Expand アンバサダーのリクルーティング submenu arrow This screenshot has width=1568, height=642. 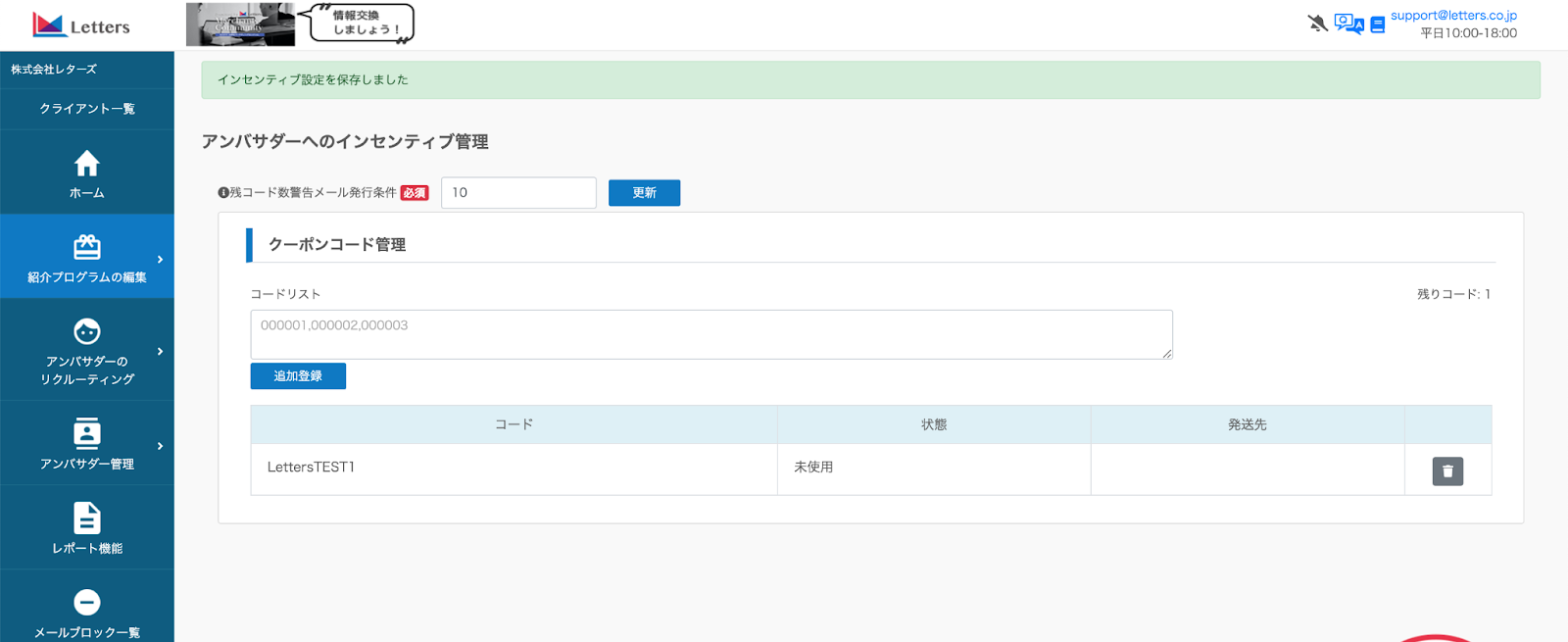pyautogui.click(x=160, y=352)
